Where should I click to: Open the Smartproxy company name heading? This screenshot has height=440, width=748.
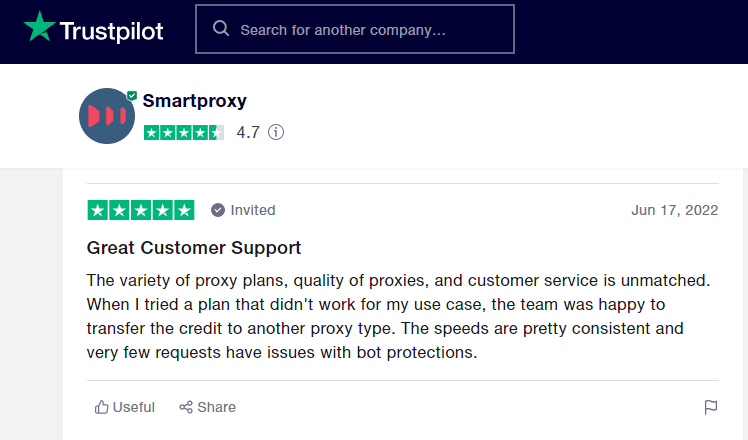pos(195,101)
